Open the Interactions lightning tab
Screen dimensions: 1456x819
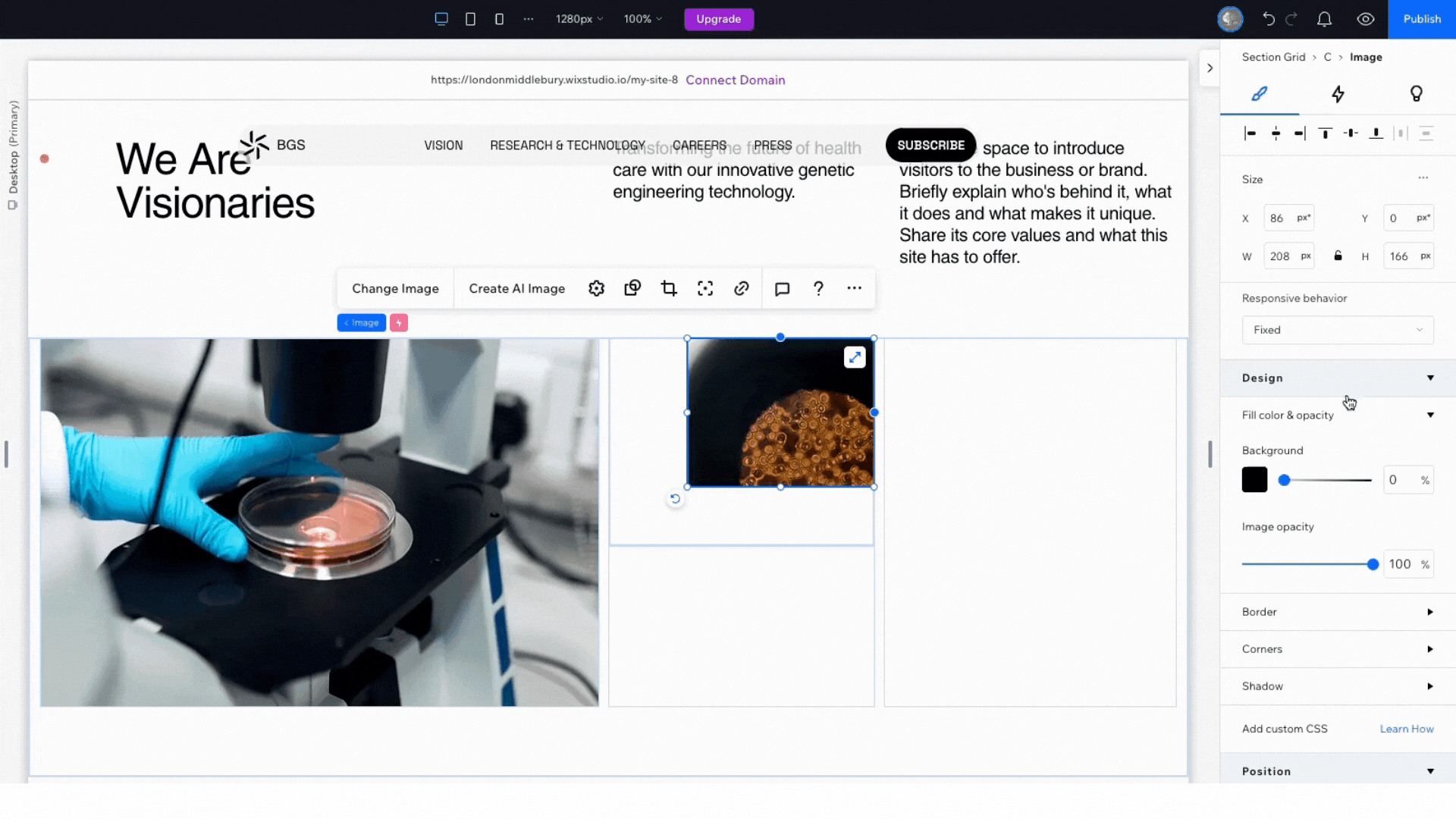click(x=1338, y=94)
